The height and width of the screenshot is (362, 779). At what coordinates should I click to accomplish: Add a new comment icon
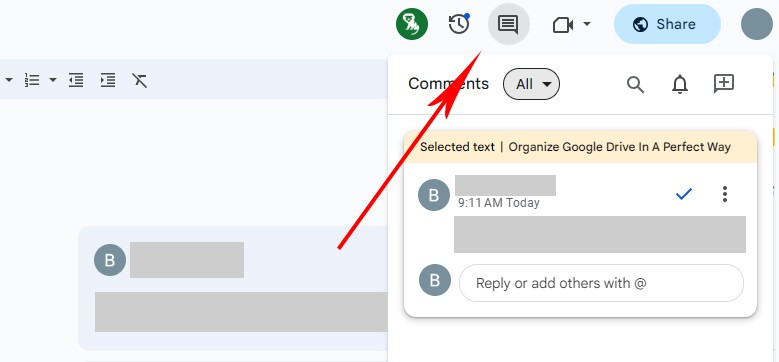coord(724,83)
